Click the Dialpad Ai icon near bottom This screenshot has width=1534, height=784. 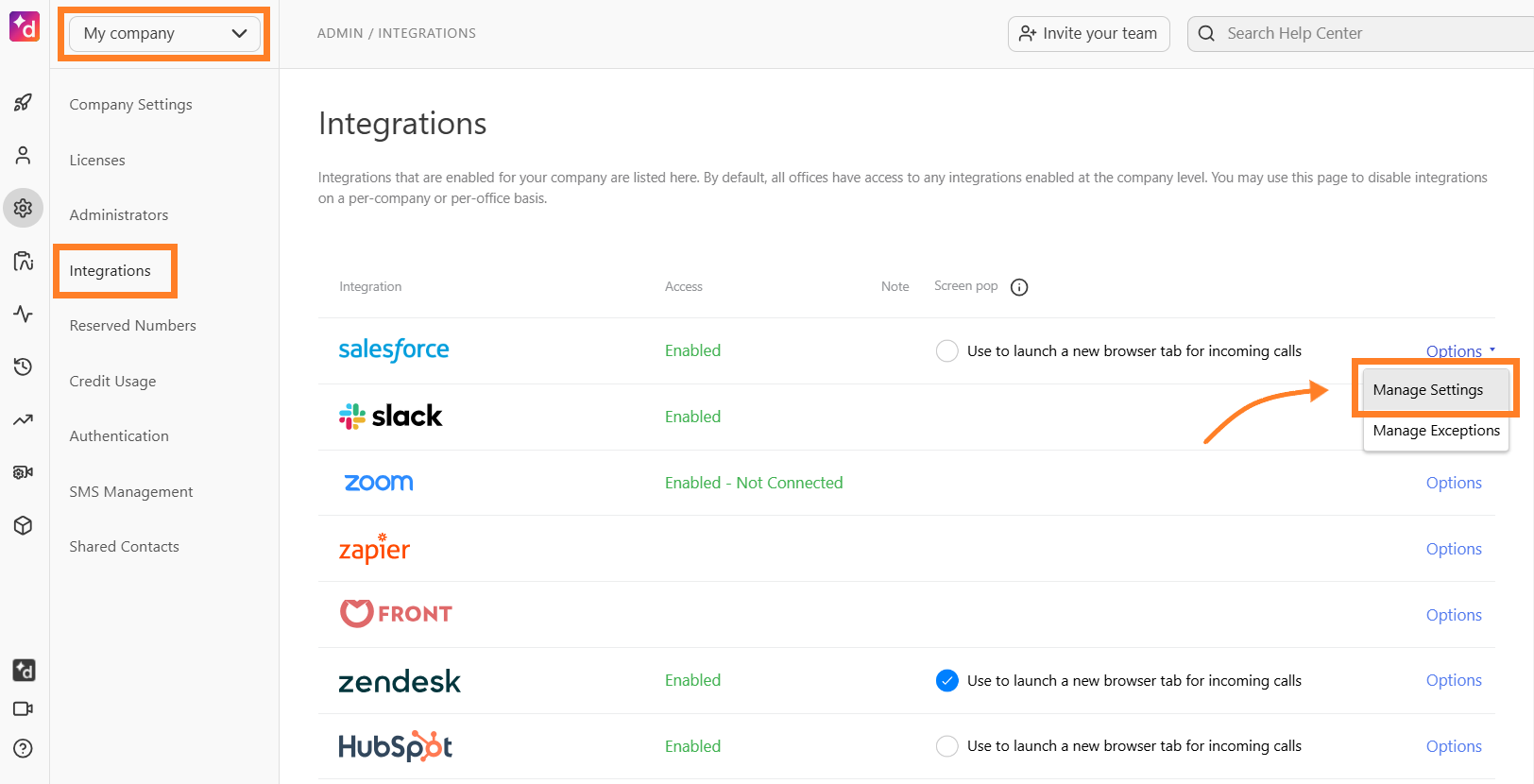coord(24,670)
